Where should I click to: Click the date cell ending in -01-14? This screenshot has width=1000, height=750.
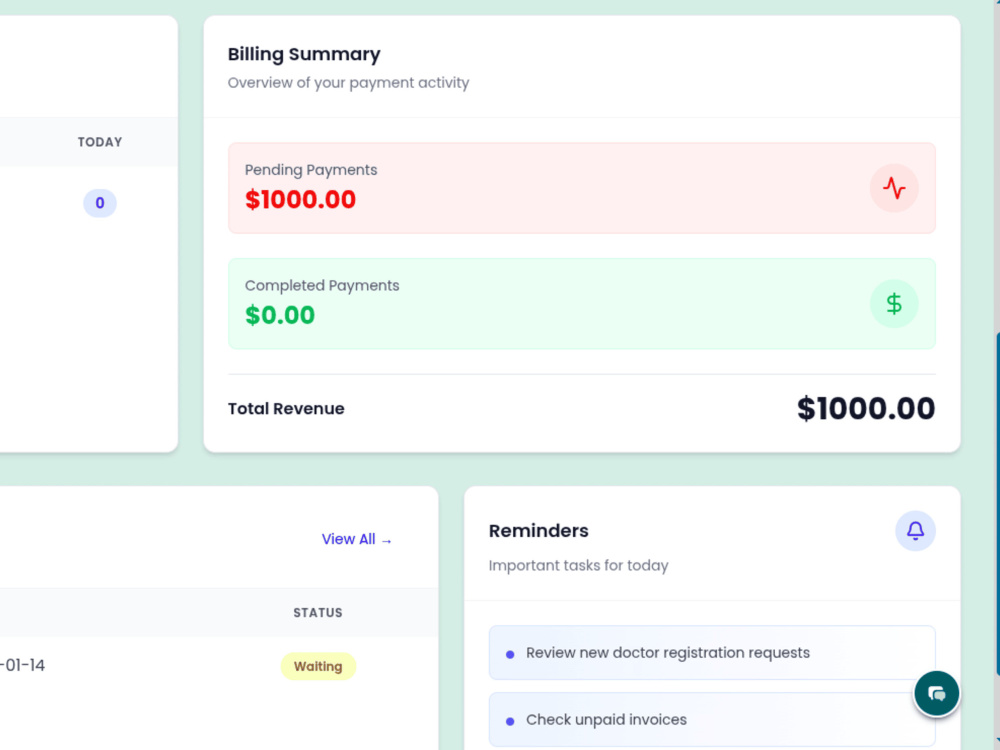[22, 666]
